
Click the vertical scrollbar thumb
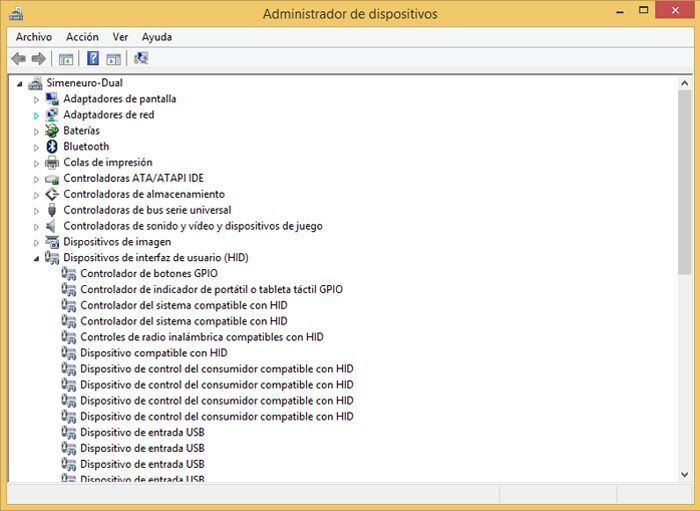click(684, 182)
